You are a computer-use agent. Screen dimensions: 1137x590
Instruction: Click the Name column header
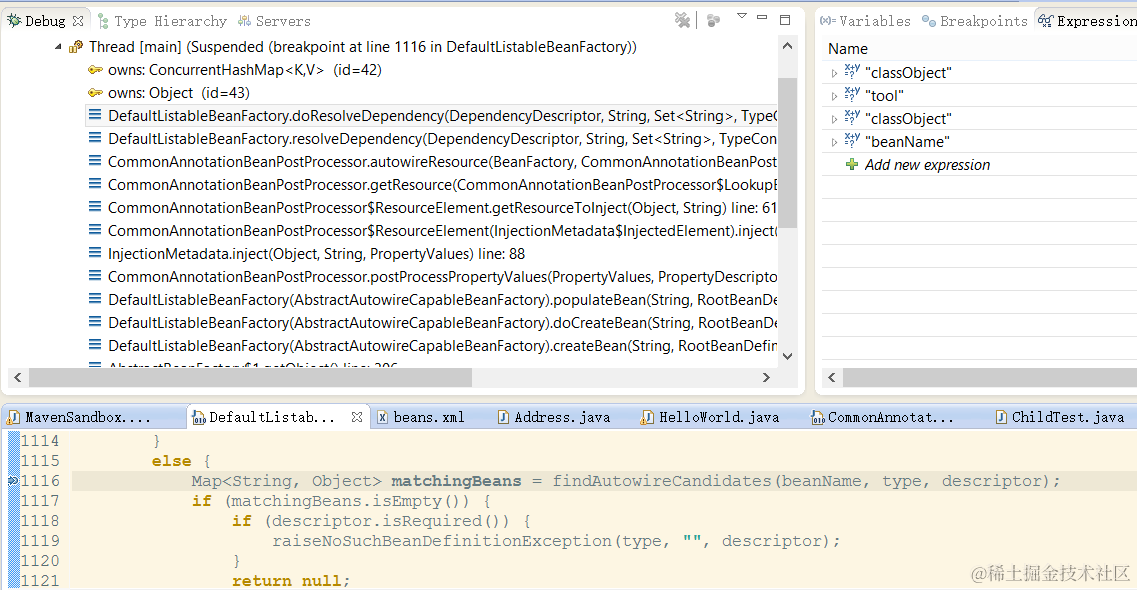(x=848, y=49)
